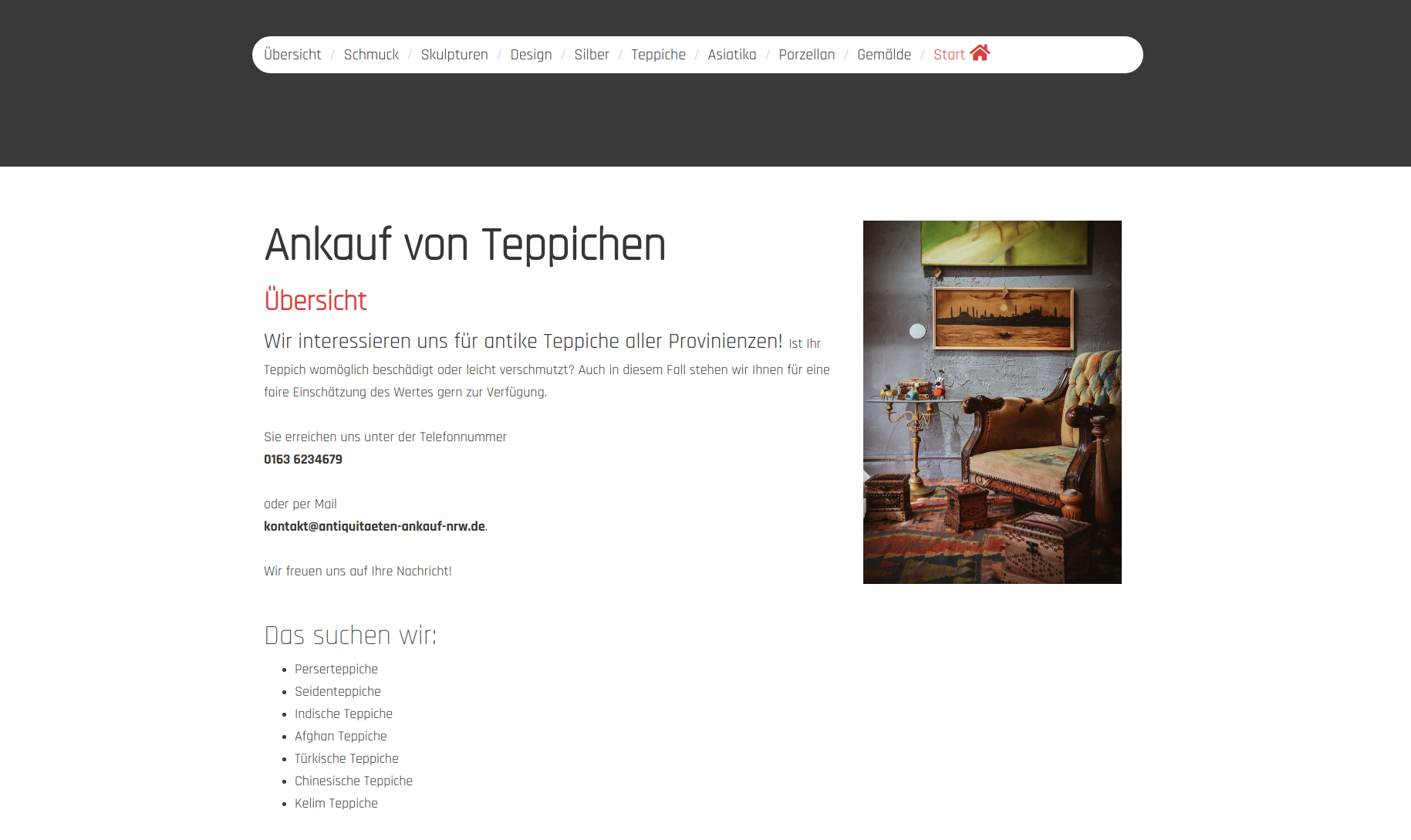Image resolution: width=1411 pixels, height=840 pixels.
Task: Click the Türkische Teppiche list entry
Action: (346, 758)
